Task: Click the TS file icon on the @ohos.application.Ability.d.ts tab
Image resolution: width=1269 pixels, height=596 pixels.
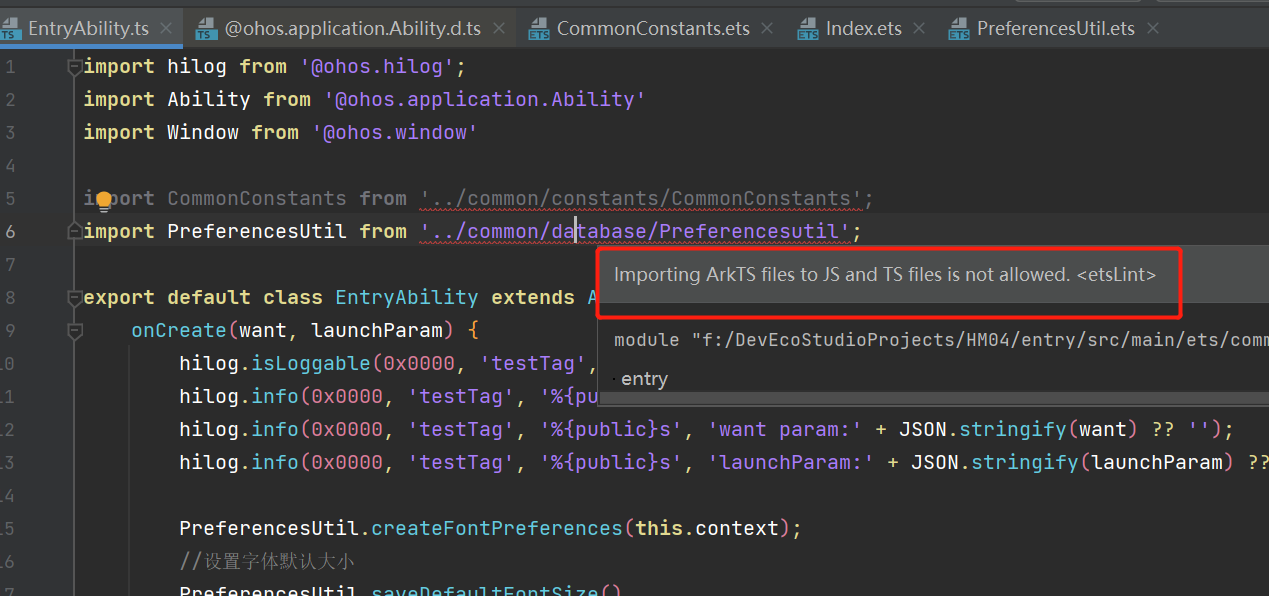Action: pos(206,29)
